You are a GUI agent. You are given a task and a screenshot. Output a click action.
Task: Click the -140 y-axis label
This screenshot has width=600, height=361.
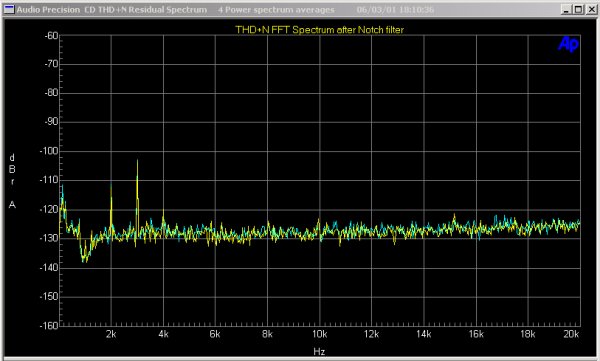(x=49, y=267)
